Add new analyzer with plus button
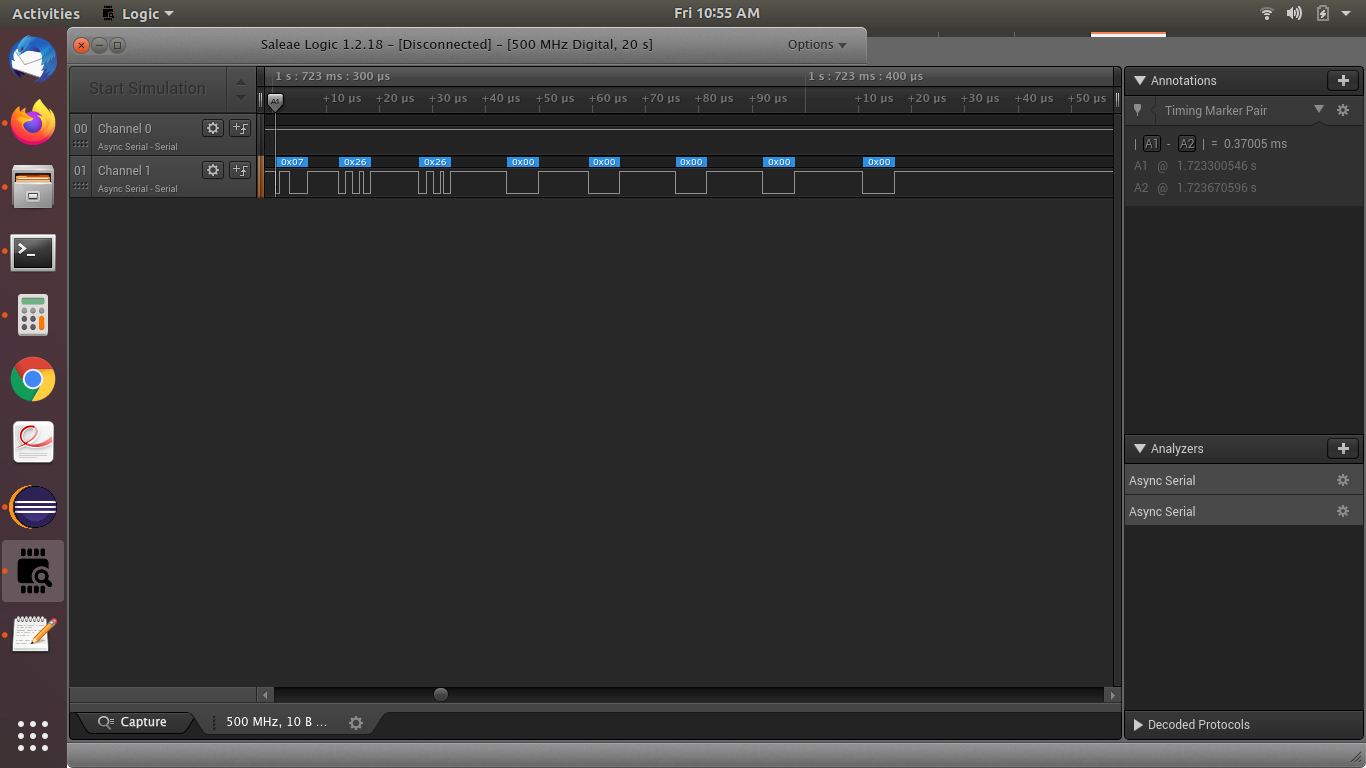Image resolution: width=1366 pixels, height=768 pixels. [x=1343, y=449]
